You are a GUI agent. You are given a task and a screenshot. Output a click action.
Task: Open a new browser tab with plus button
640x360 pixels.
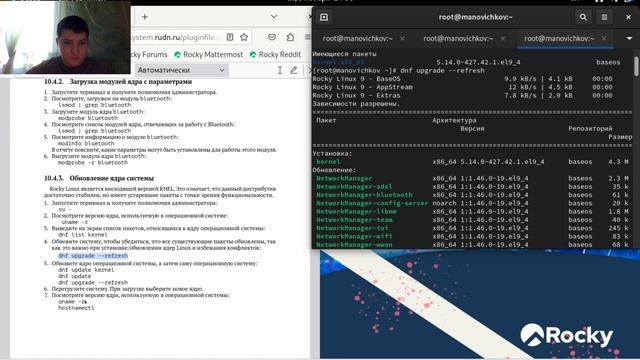[x=144, y=17]
